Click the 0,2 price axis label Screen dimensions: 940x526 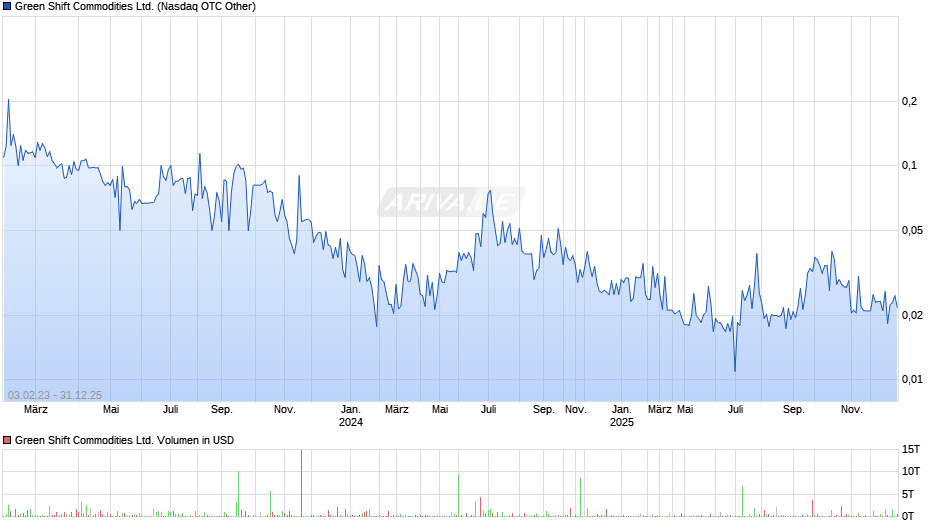click(909, 101)
